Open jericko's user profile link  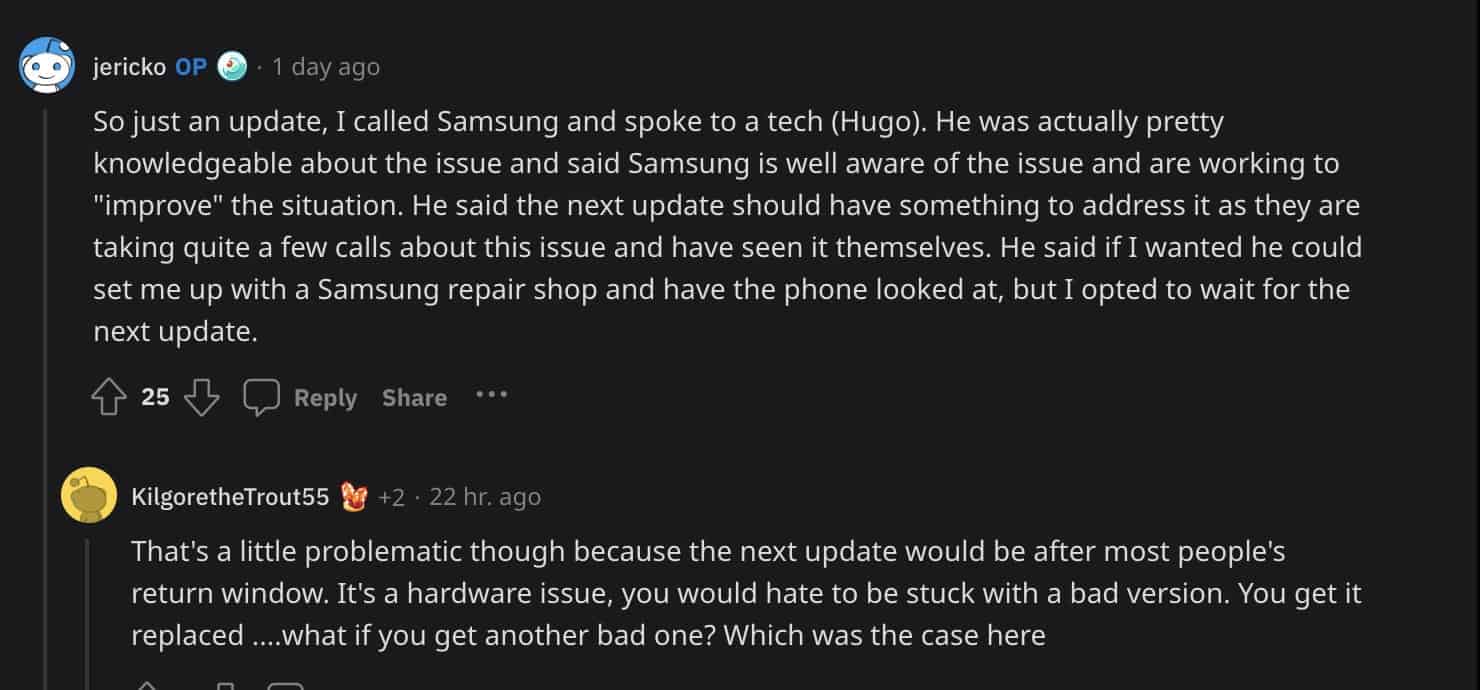click(x=129, y=67)
